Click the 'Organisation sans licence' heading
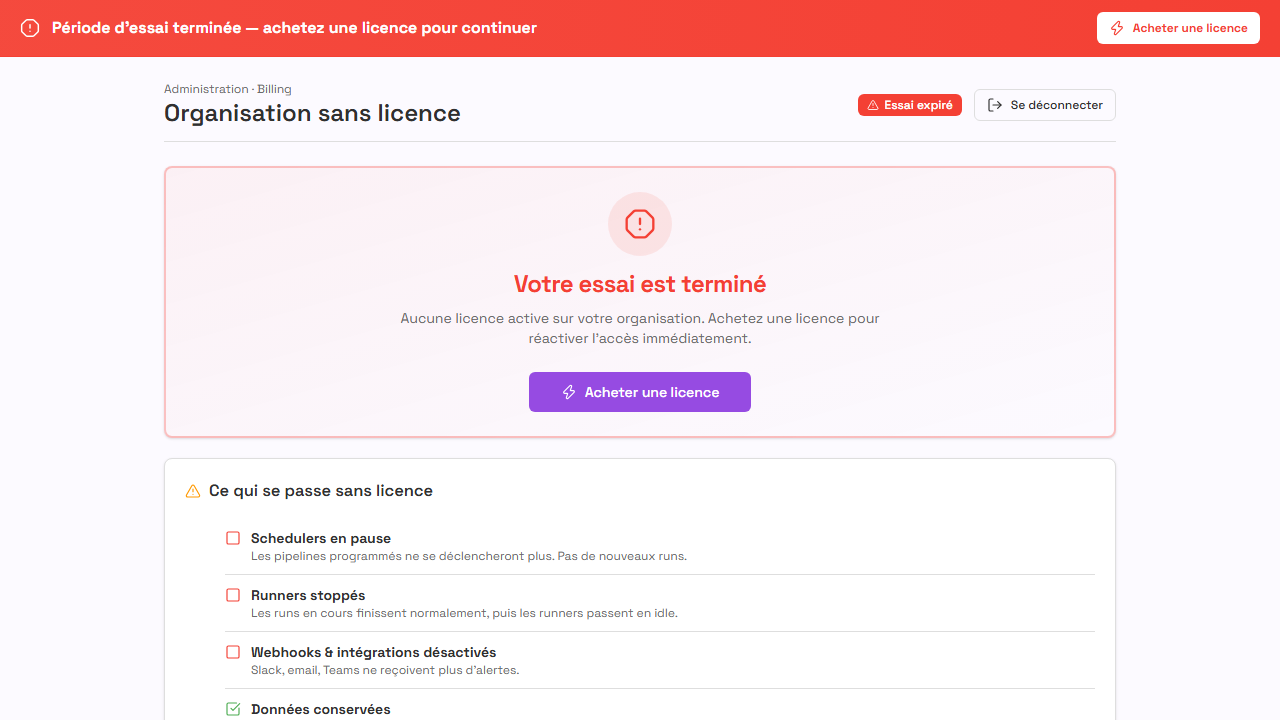The width and height of the screenshot is (1280, 720). 312,113
